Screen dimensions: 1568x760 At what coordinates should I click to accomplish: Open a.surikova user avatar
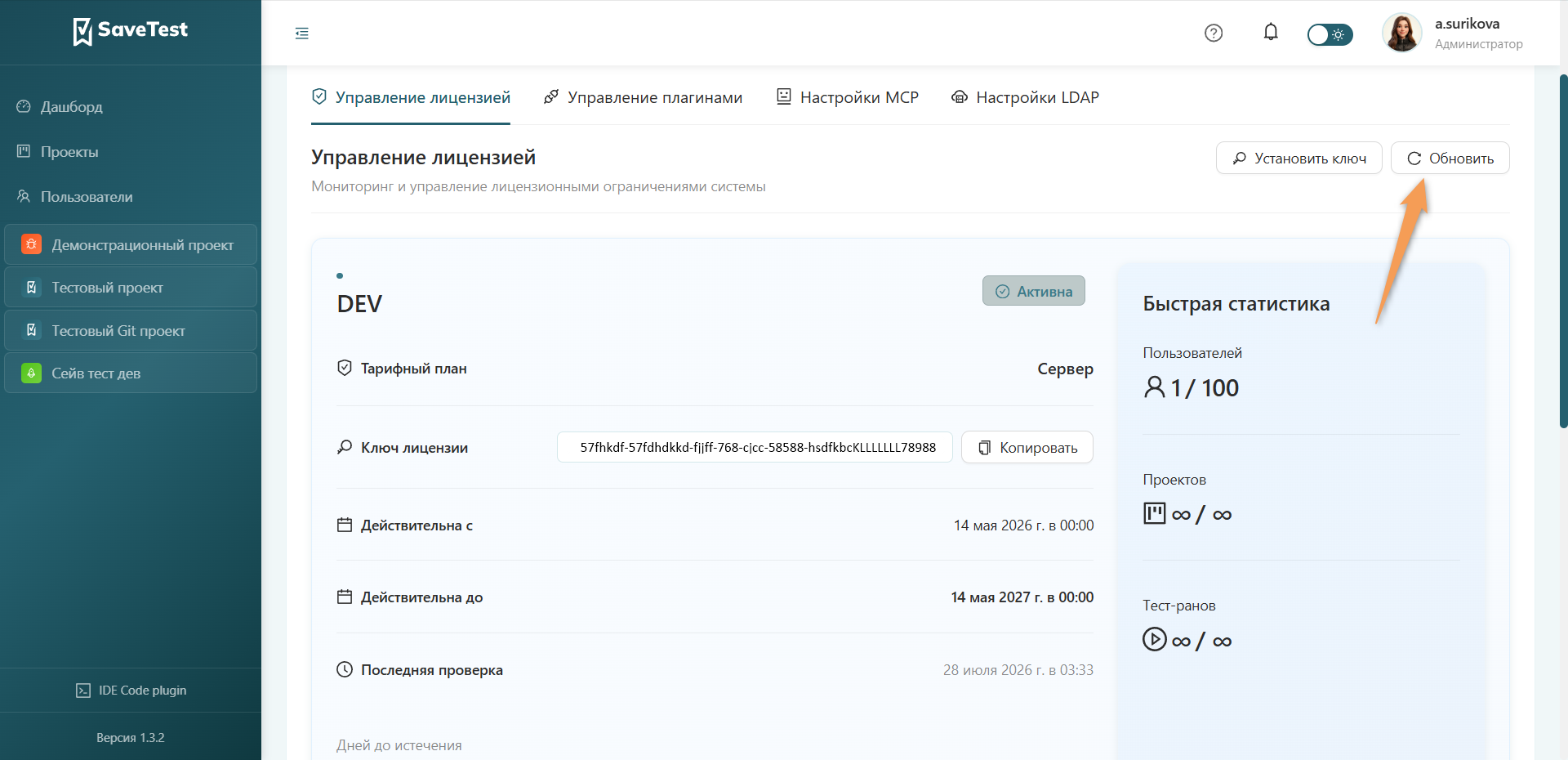tap(1402, 33)
